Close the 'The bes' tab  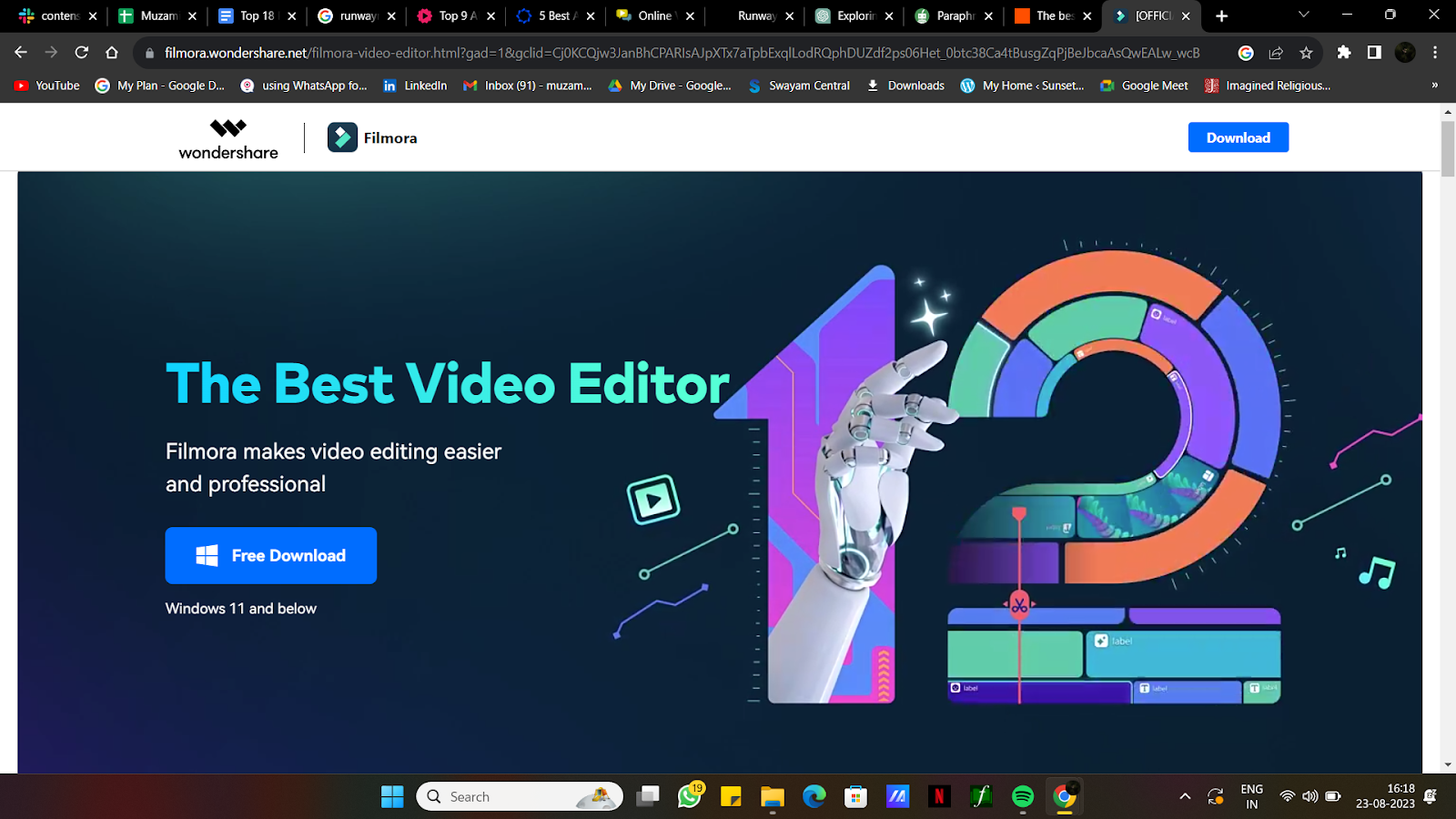click(x=1087, y=15)
